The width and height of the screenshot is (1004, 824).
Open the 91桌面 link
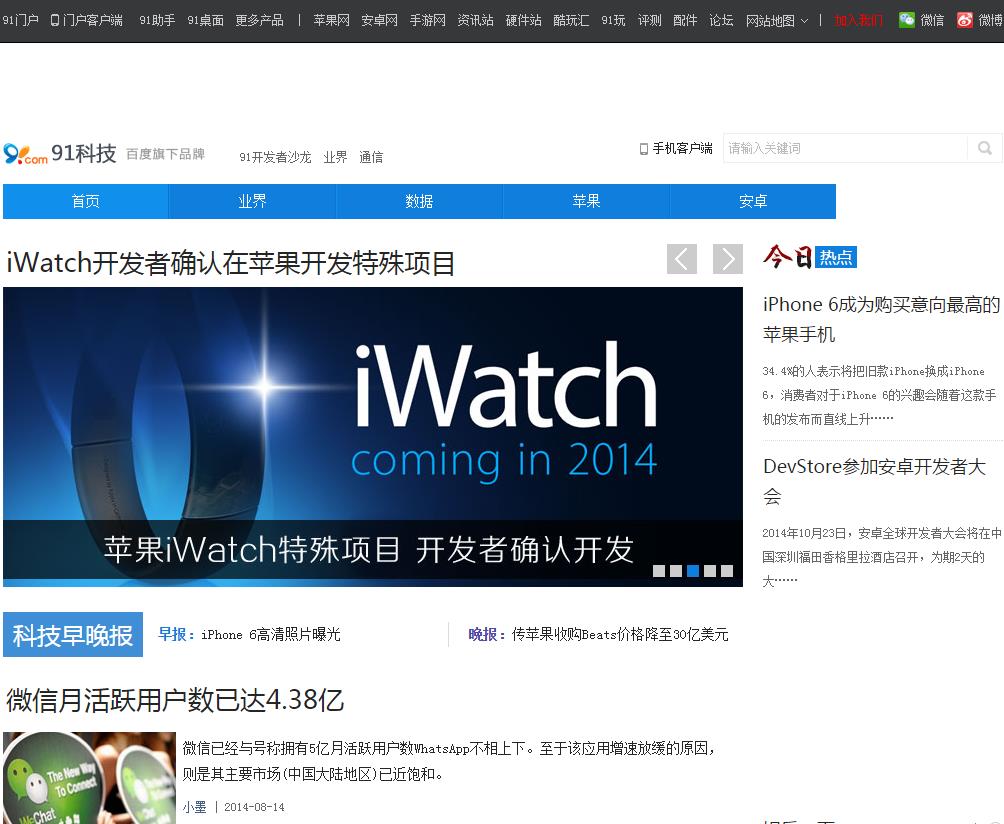coord(206,20)
